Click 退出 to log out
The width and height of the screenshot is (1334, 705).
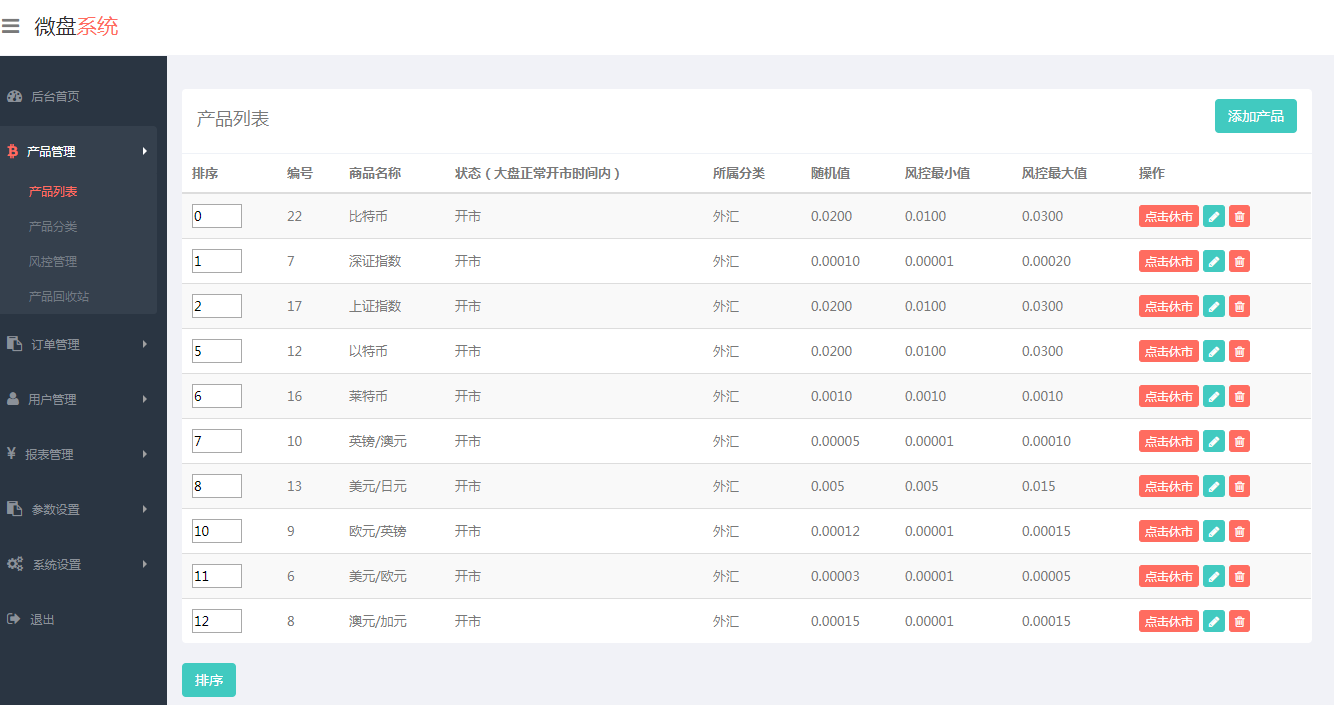(x=42, y=620)
